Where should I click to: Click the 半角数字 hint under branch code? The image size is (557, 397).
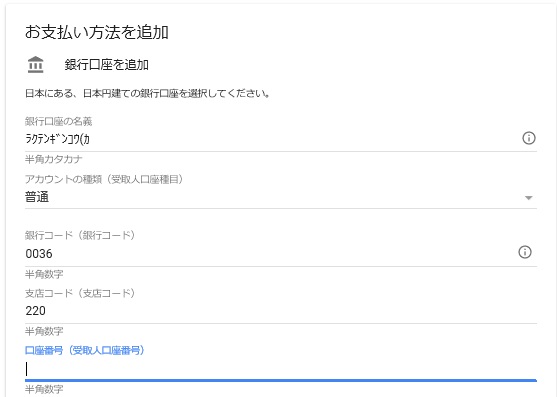point(44,331)
